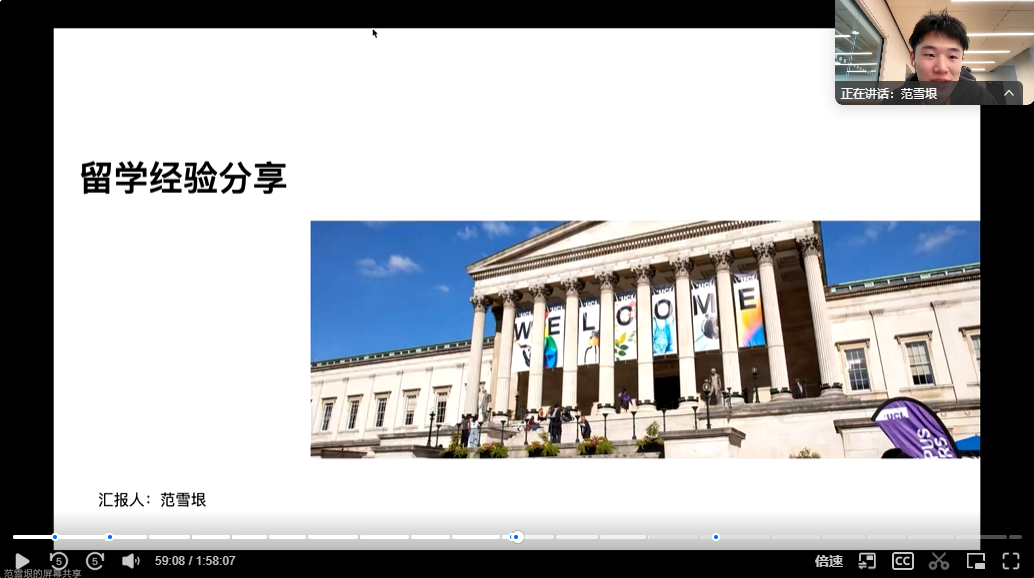Rewind the video 5 seconds
The image size is (1034, 578).
(x=58, y=561)
